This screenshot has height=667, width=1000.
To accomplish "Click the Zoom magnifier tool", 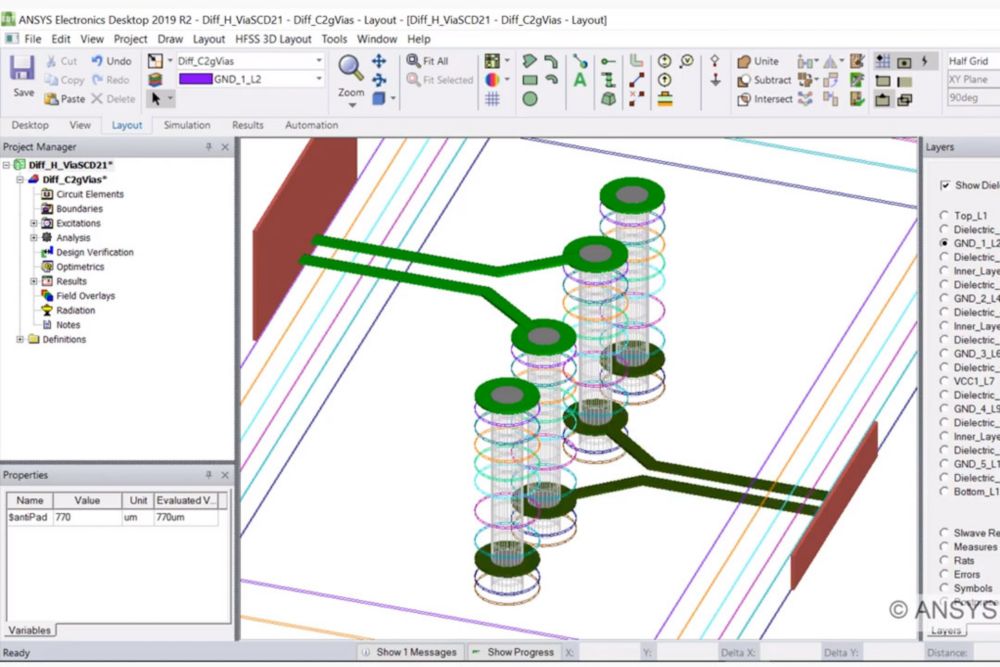I will click(x=350, y=69).
